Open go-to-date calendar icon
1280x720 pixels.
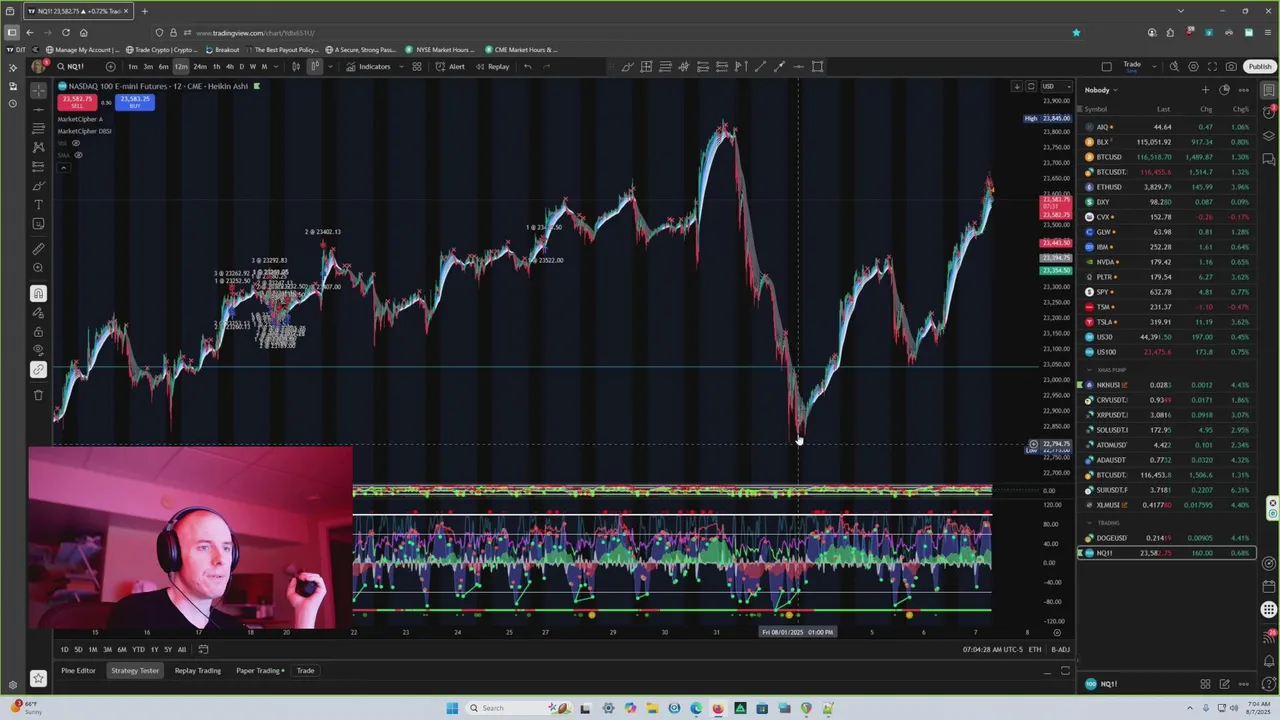(x=203, y=649)
